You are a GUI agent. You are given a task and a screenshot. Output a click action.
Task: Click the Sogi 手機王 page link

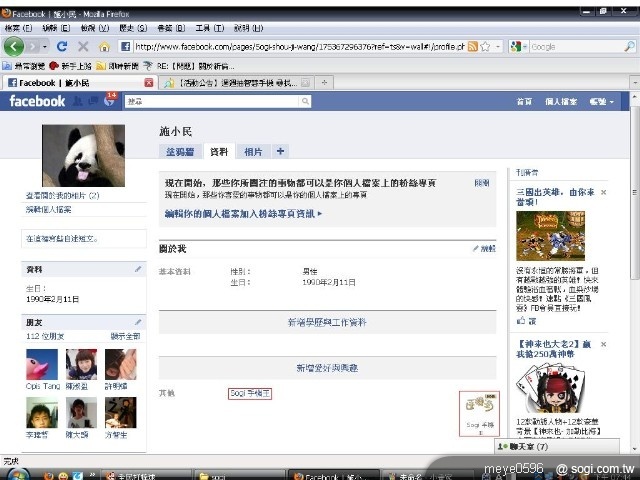point(250,393)
